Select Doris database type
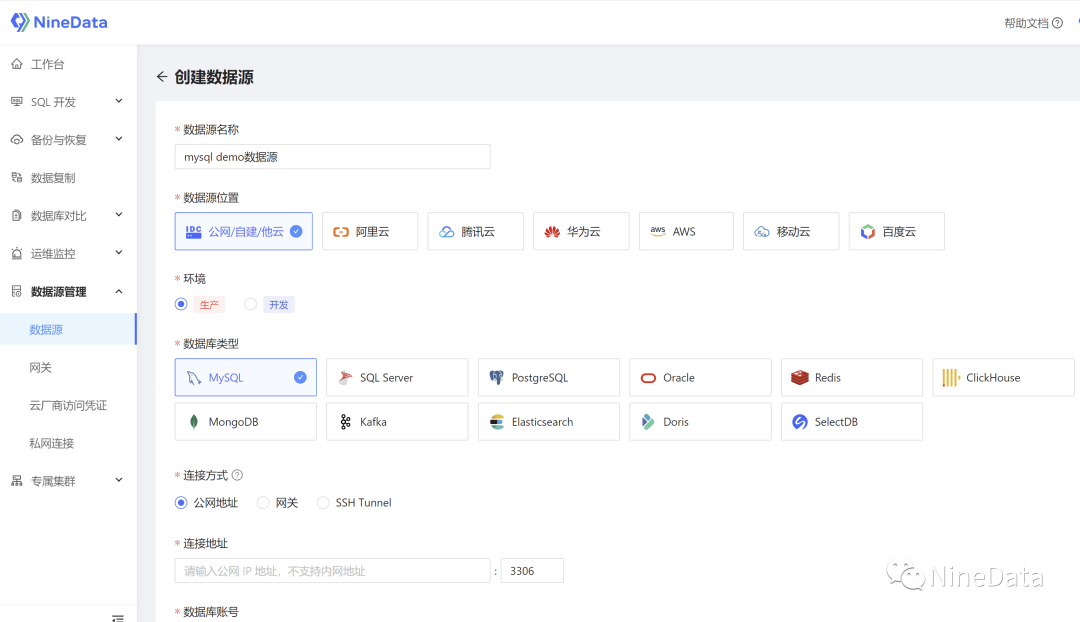The height and width of the screenshot is (622, 1080). (x=700, y=422)
